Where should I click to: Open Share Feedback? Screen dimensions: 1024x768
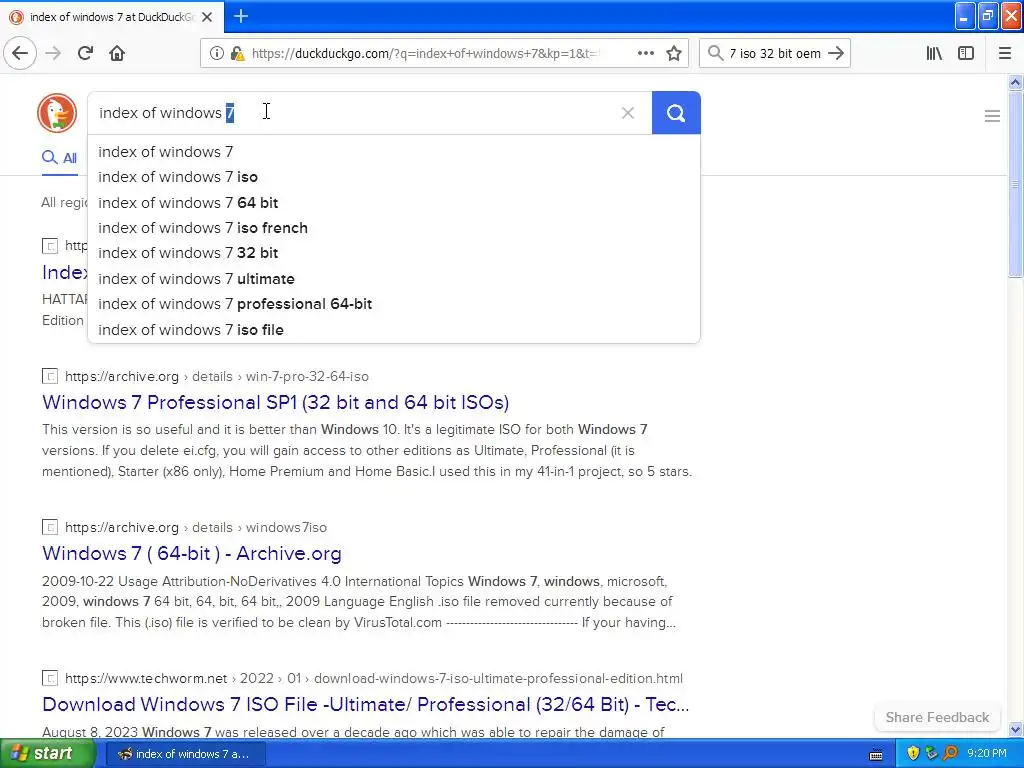pos(937,717)
